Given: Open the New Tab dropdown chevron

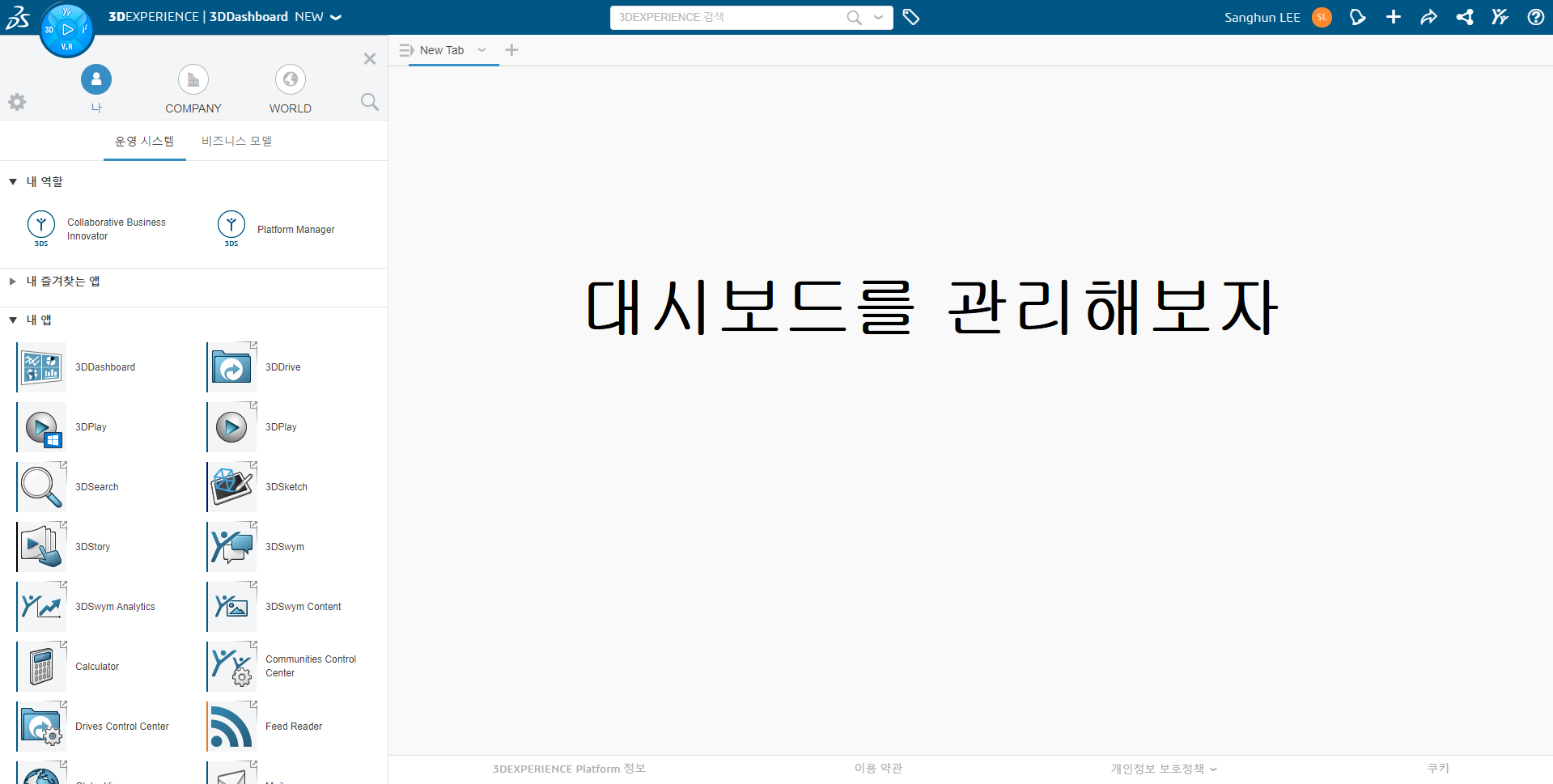Looking at the screenshot, I should click(x=482, y=50).
